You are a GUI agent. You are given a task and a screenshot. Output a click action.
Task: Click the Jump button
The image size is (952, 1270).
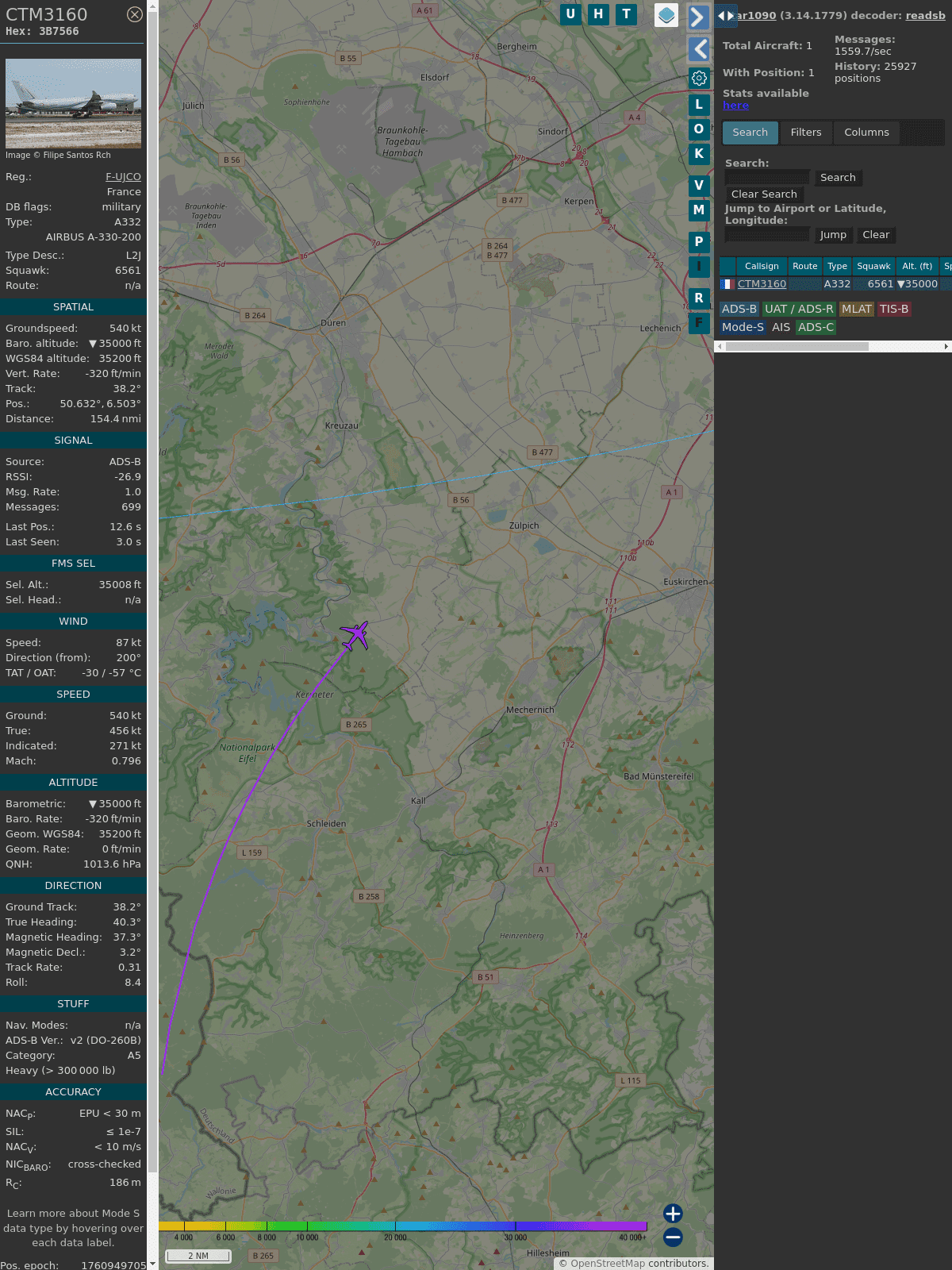pyautogui.click(x=833, y=235)
